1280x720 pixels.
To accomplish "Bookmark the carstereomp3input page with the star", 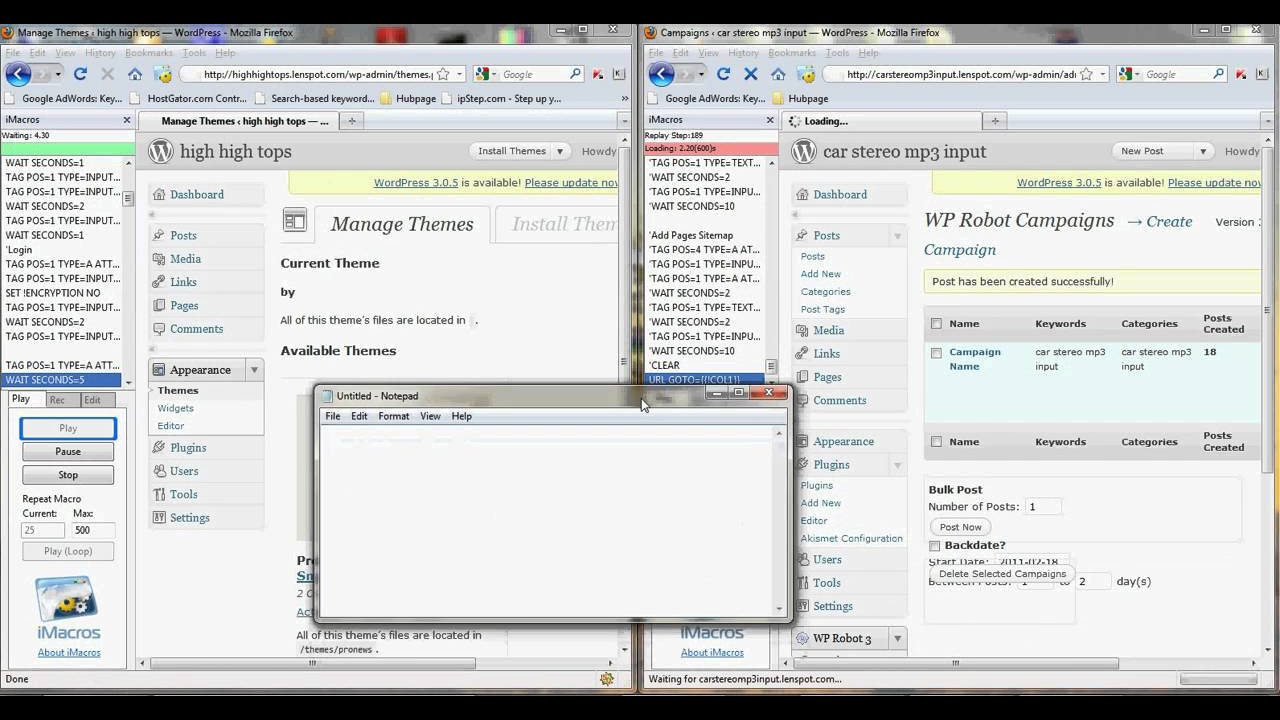I will pyautogui.click(x=1086, y=74).
